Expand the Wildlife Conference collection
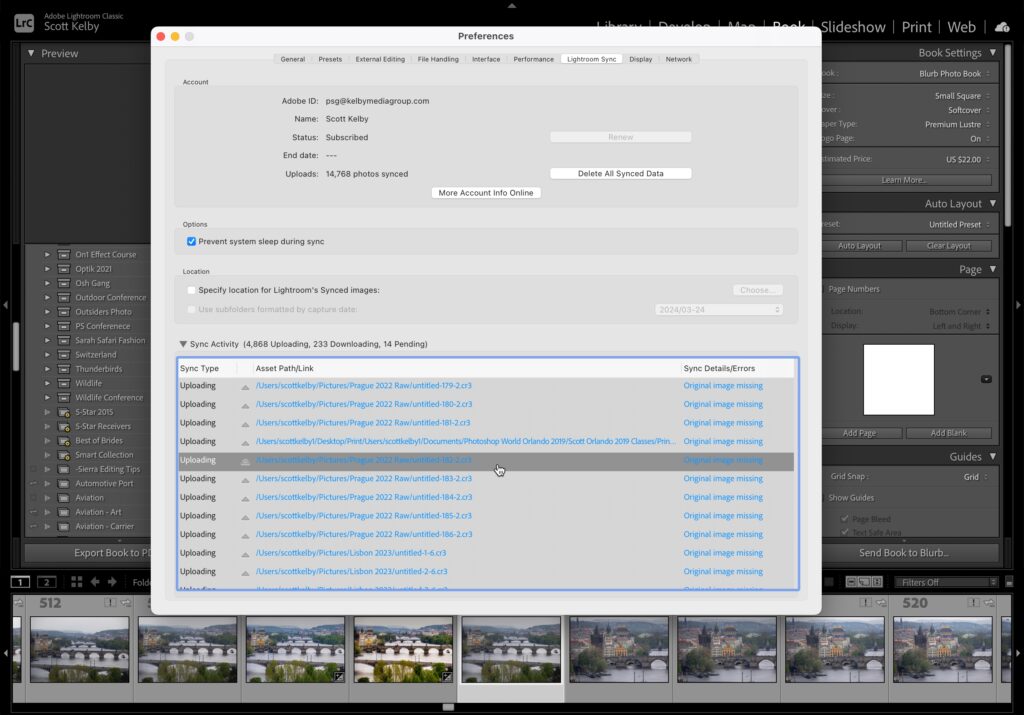Screen dimensions: 1024x715 (x=46, y=397)
